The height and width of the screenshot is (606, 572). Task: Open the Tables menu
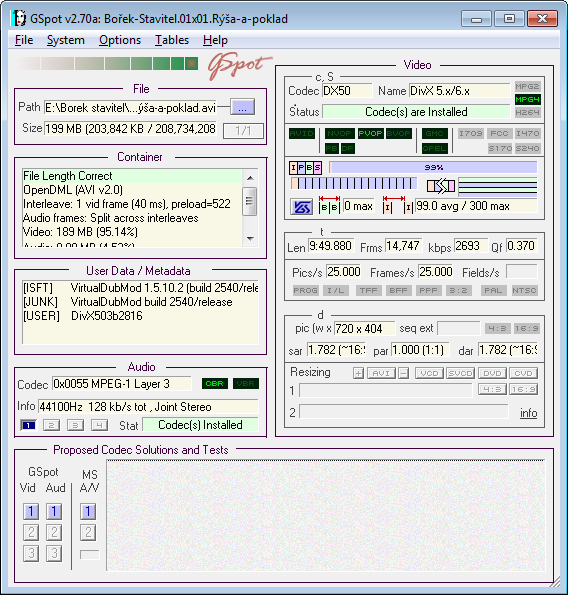tap(172, 40)
